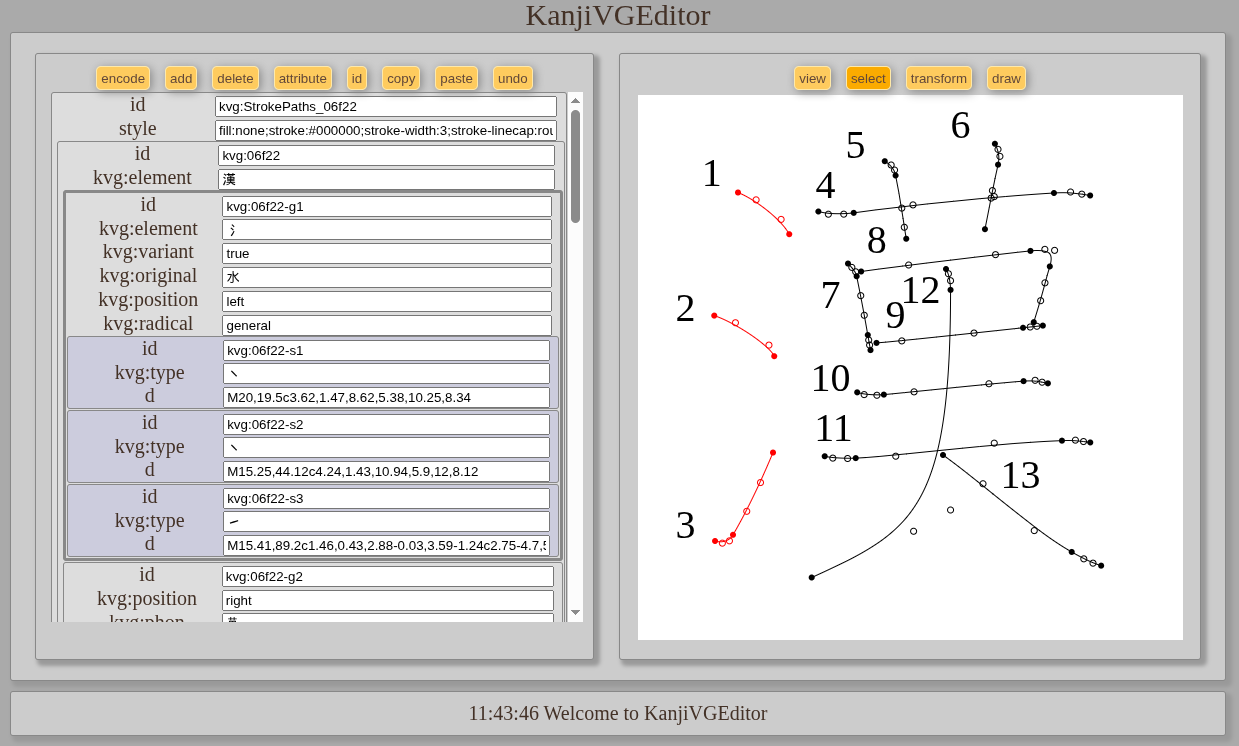Open the attribute button

[x=303, y=78]
